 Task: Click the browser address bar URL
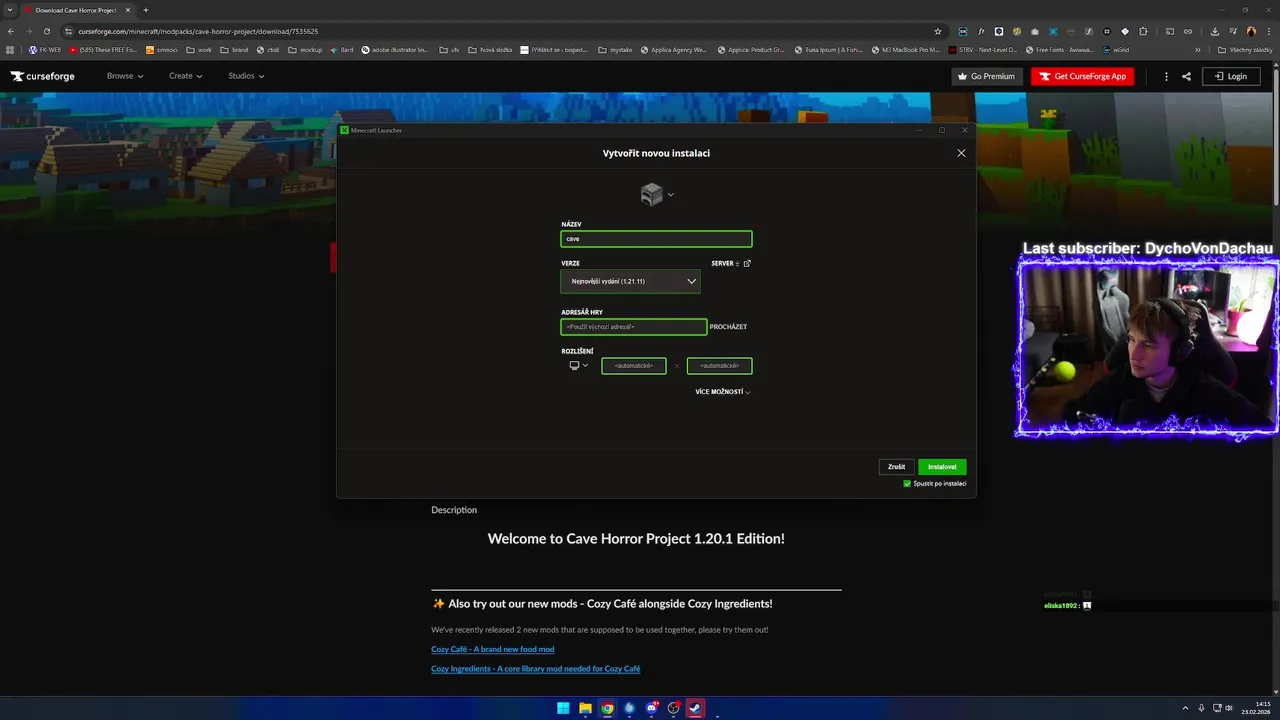click(x=198, y=31)
